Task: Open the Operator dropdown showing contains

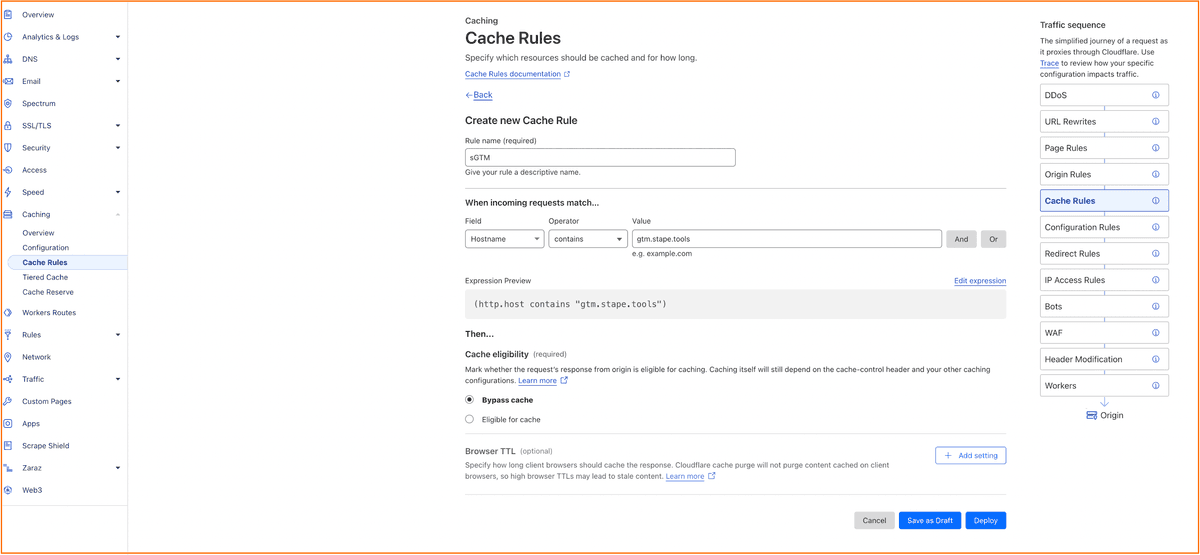Action: pyautogui.click(x=587, y=239)
